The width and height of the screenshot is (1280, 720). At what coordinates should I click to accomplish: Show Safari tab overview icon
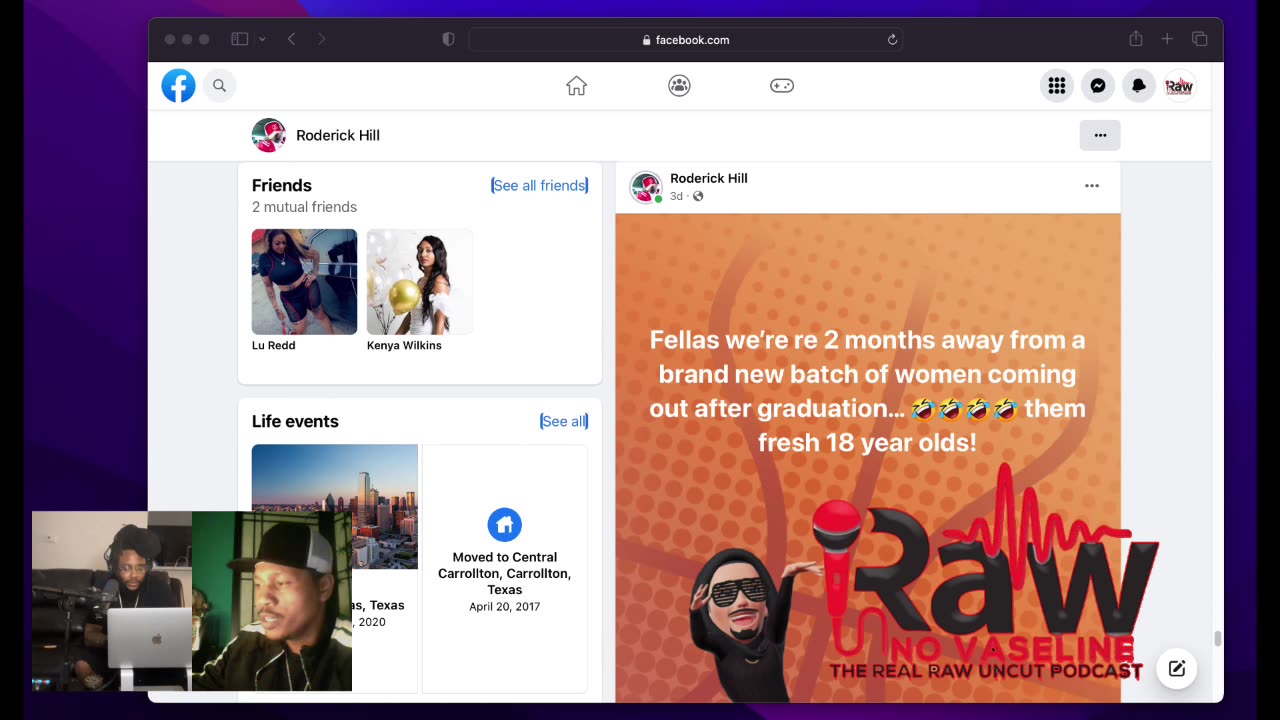pos(1199,39)
